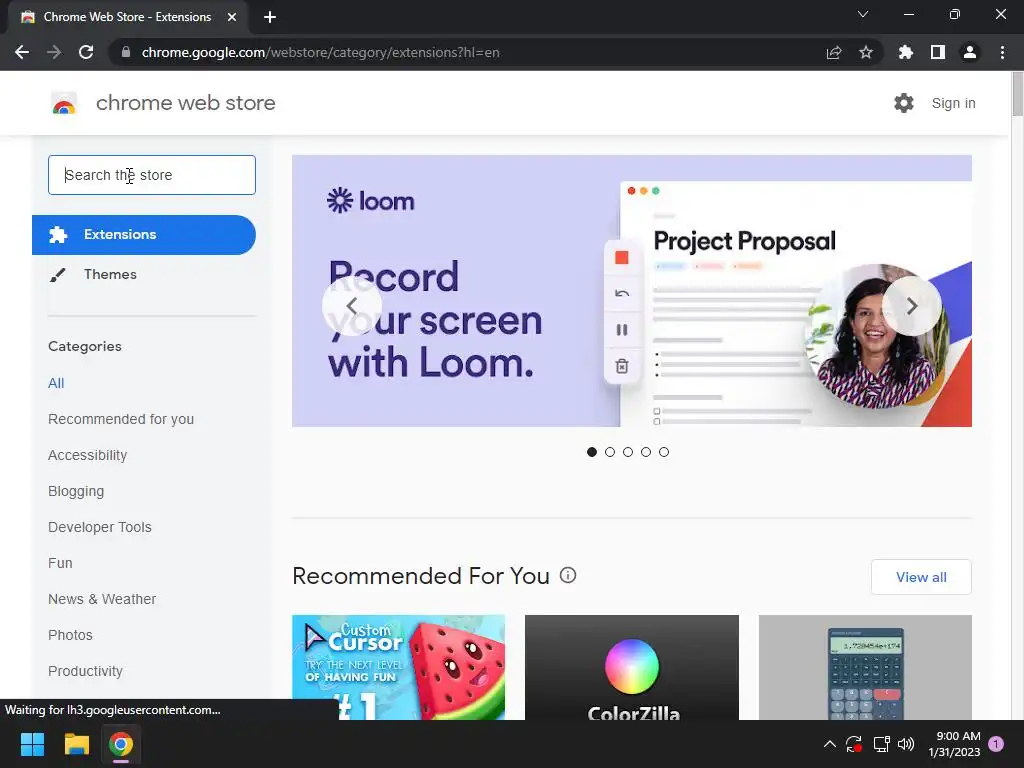Viewport: 1024px width, 768px height.
Task: Click the address bar URL
Action: point(321,52)
